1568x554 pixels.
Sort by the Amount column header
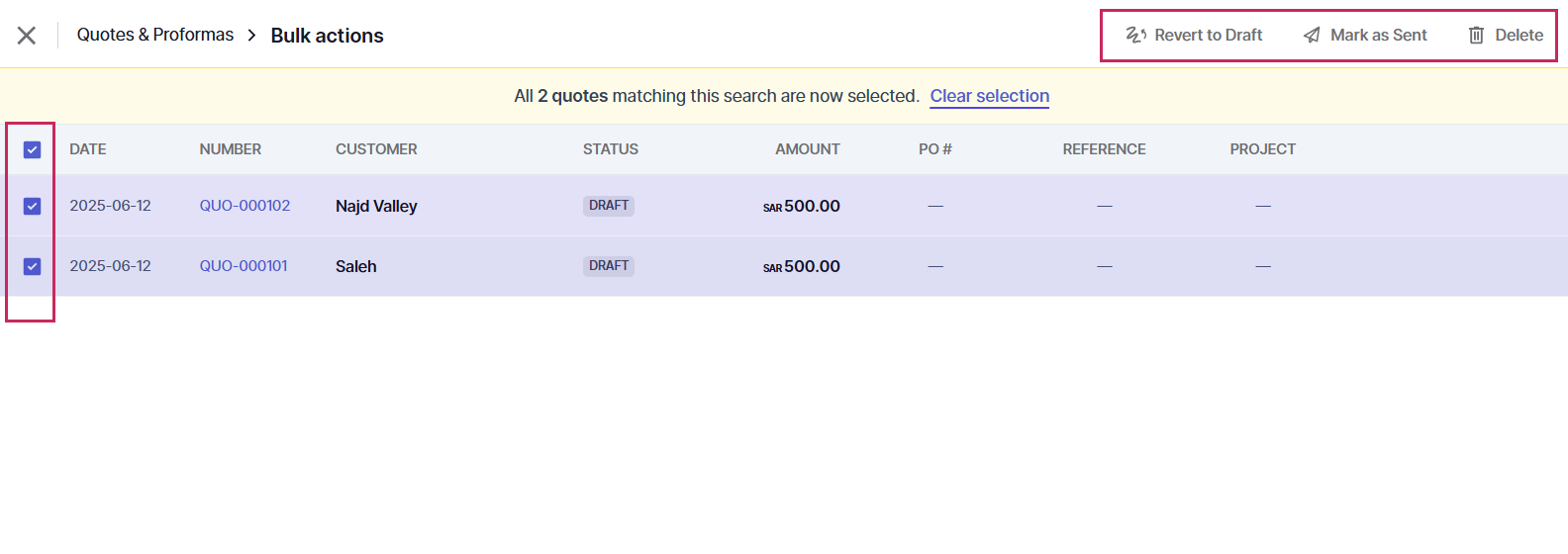tap(807, 149)
